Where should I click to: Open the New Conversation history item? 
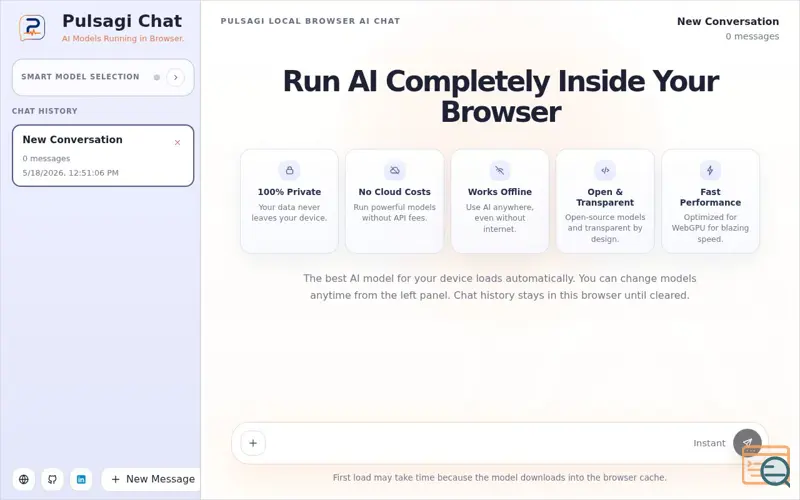click(103, 156)
